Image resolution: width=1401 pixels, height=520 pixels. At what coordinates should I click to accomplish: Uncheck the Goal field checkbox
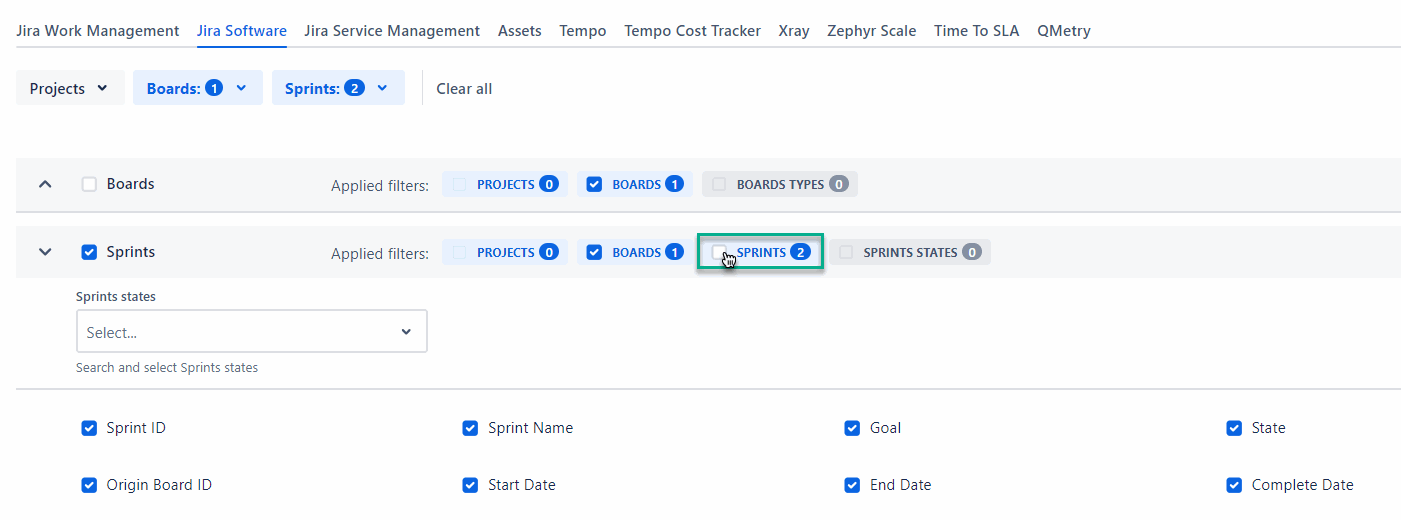[x=852, y=428]
